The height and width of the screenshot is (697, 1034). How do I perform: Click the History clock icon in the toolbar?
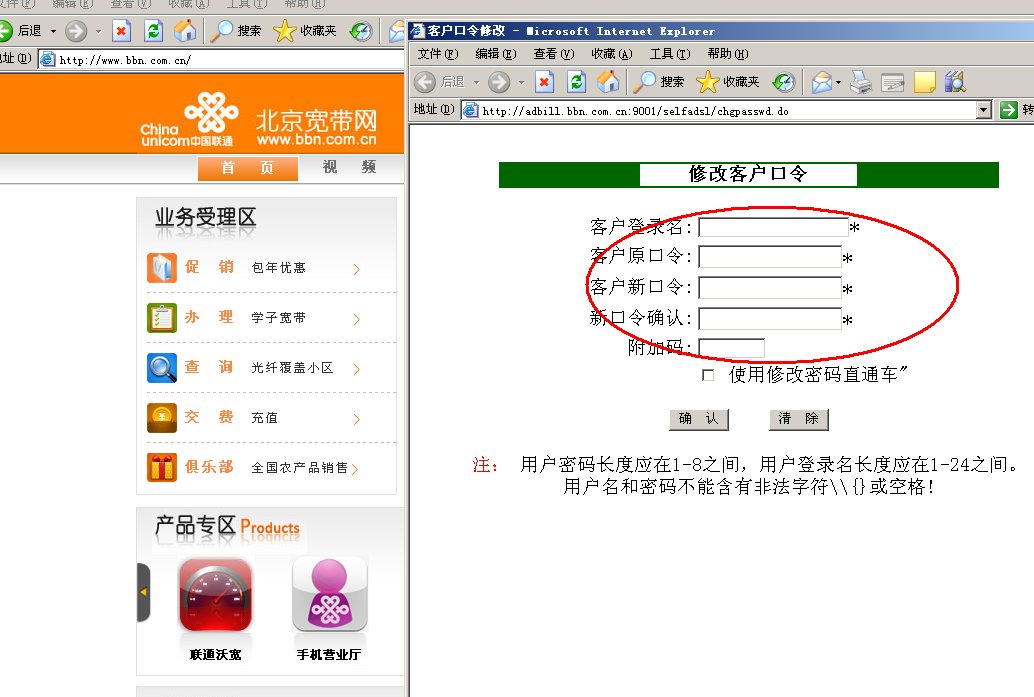(786, 82)
